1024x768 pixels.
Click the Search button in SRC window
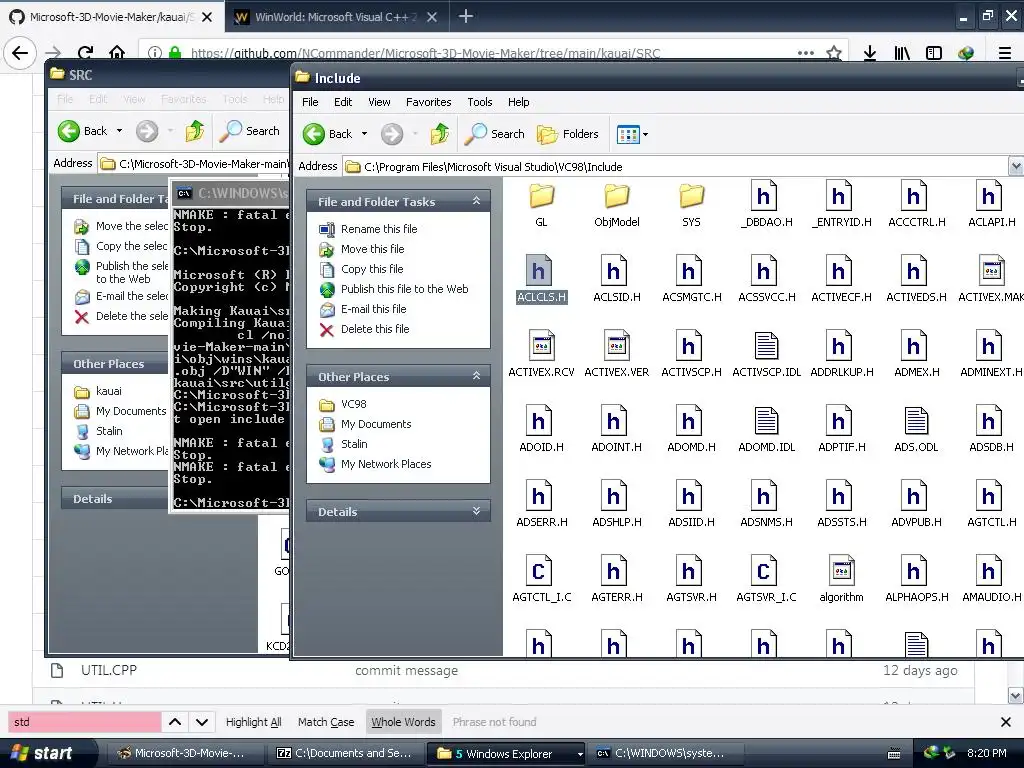(249, 131)
